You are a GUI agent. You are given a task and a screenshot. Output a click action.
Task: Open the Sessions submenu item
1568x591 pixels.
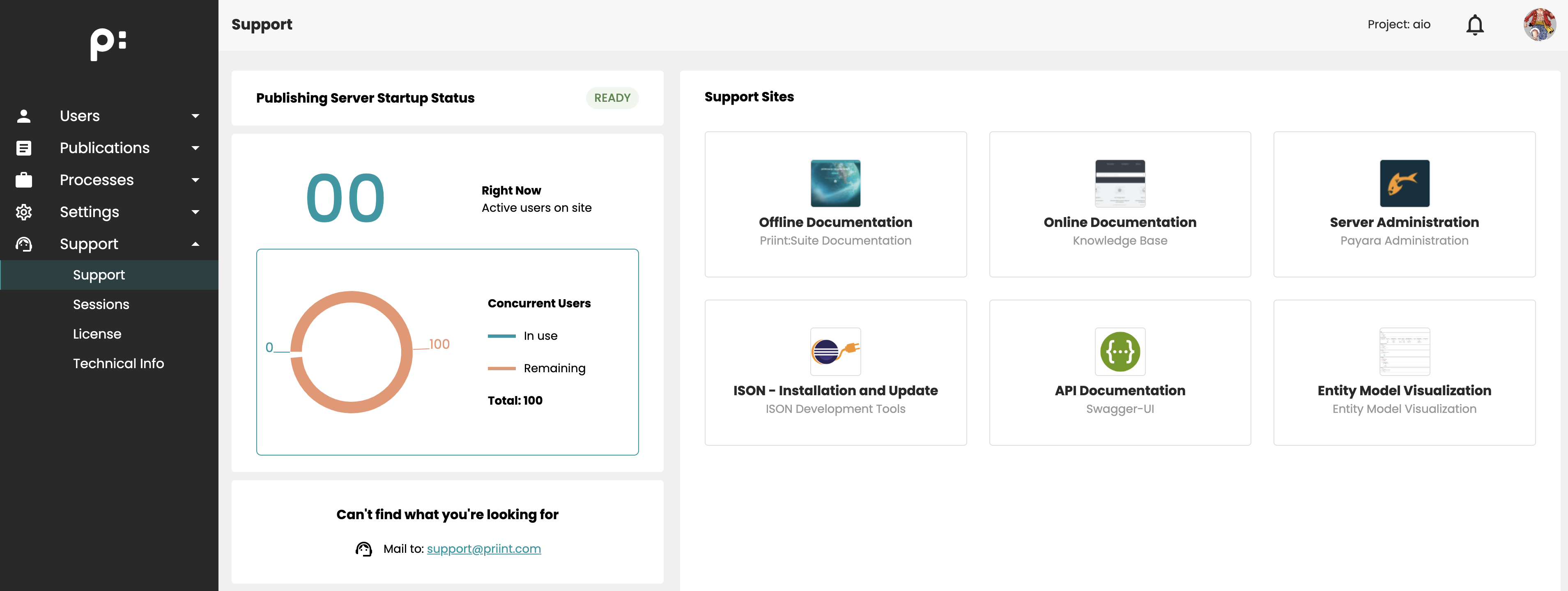click(x=101, y=304)
